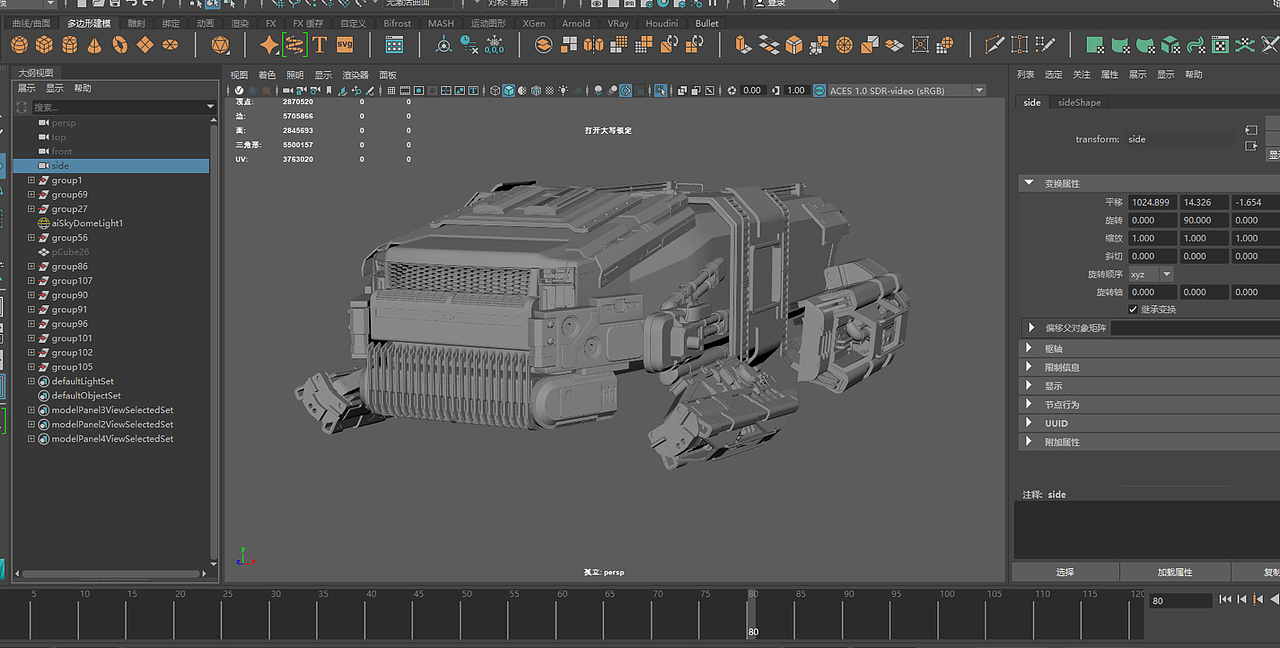Create a polygon plane from the shelf
The width and height of the screenshot is (1280, 648).
pyautogui.click(x=145, y=44)
